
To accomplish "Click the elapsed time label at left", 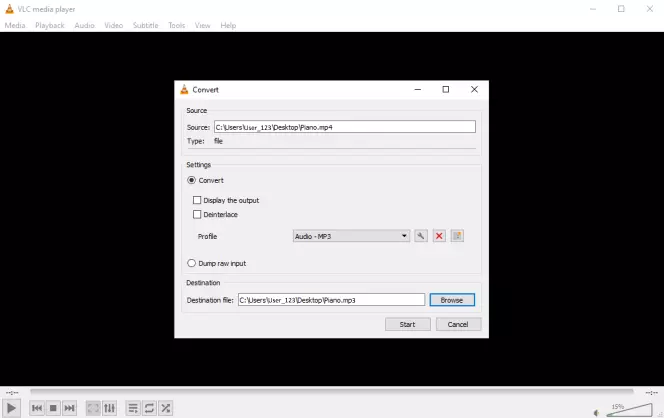I will pos(12,393).
